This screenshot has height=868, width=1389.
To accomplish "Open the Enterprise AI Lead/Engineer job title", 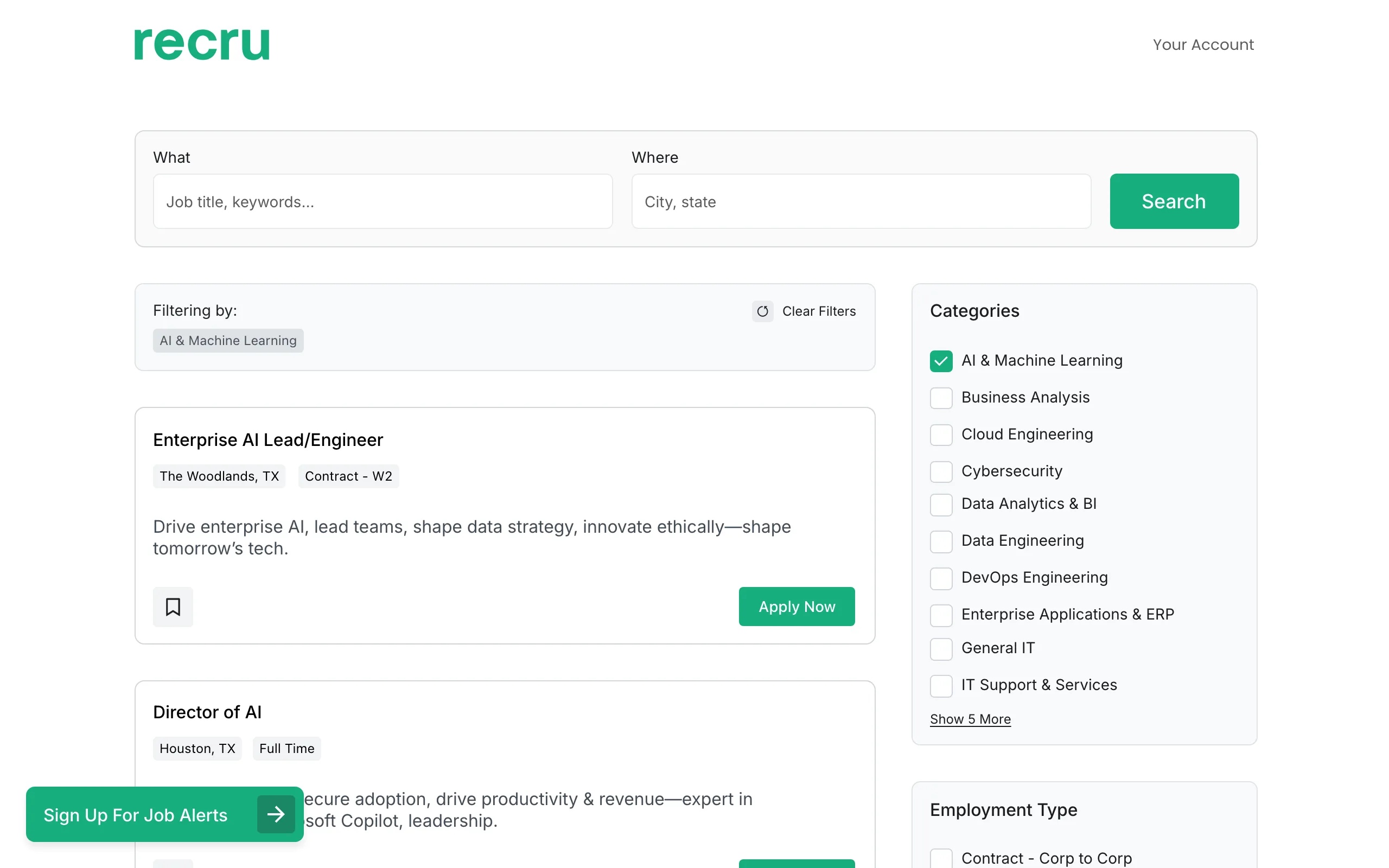I will point(268,440).
